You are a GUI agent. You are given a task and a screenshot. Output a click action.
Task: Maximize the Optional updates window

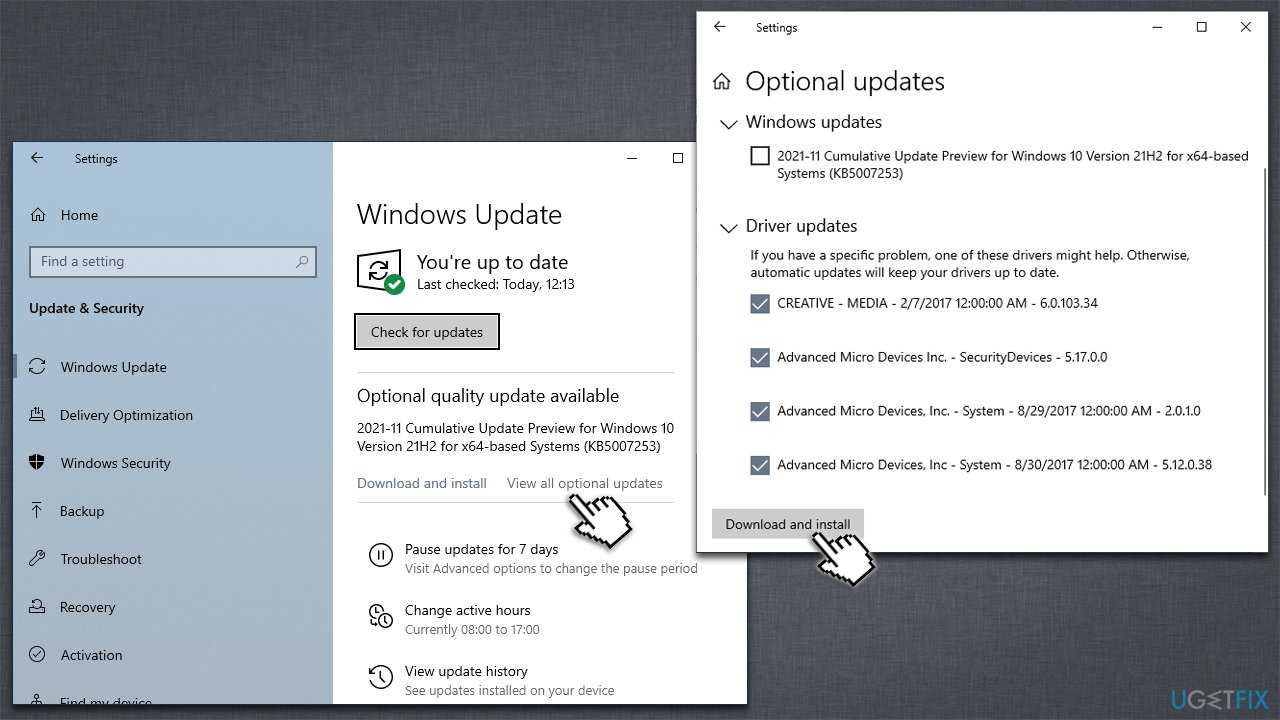point(1202,27)
